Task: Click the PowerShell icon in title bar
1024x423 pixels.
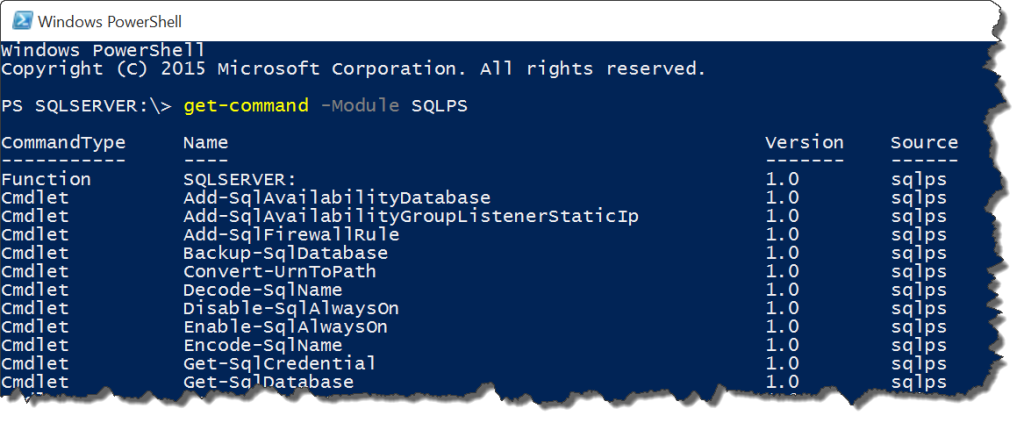Action: tap(22, 21)
